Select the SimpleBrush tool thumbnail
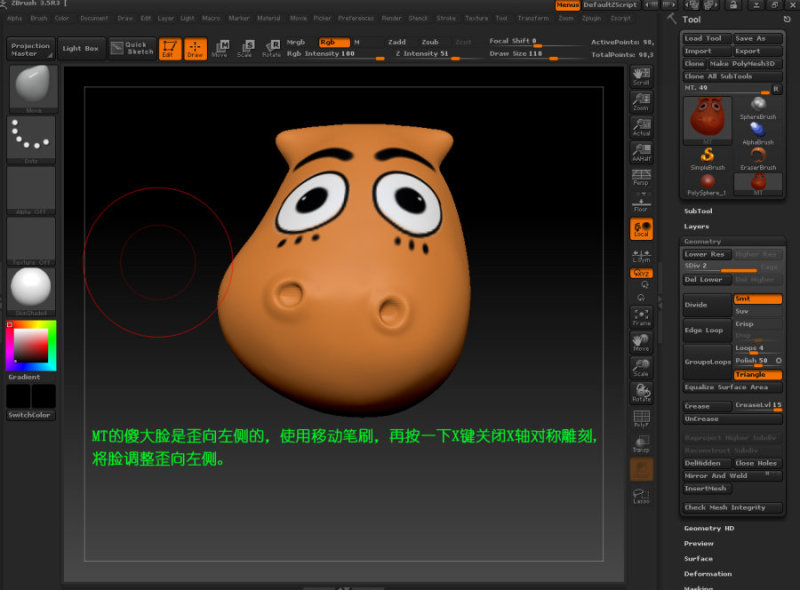The width and height of the screenshot is (800, 590). pyautogui.click(x=708, y=159)
